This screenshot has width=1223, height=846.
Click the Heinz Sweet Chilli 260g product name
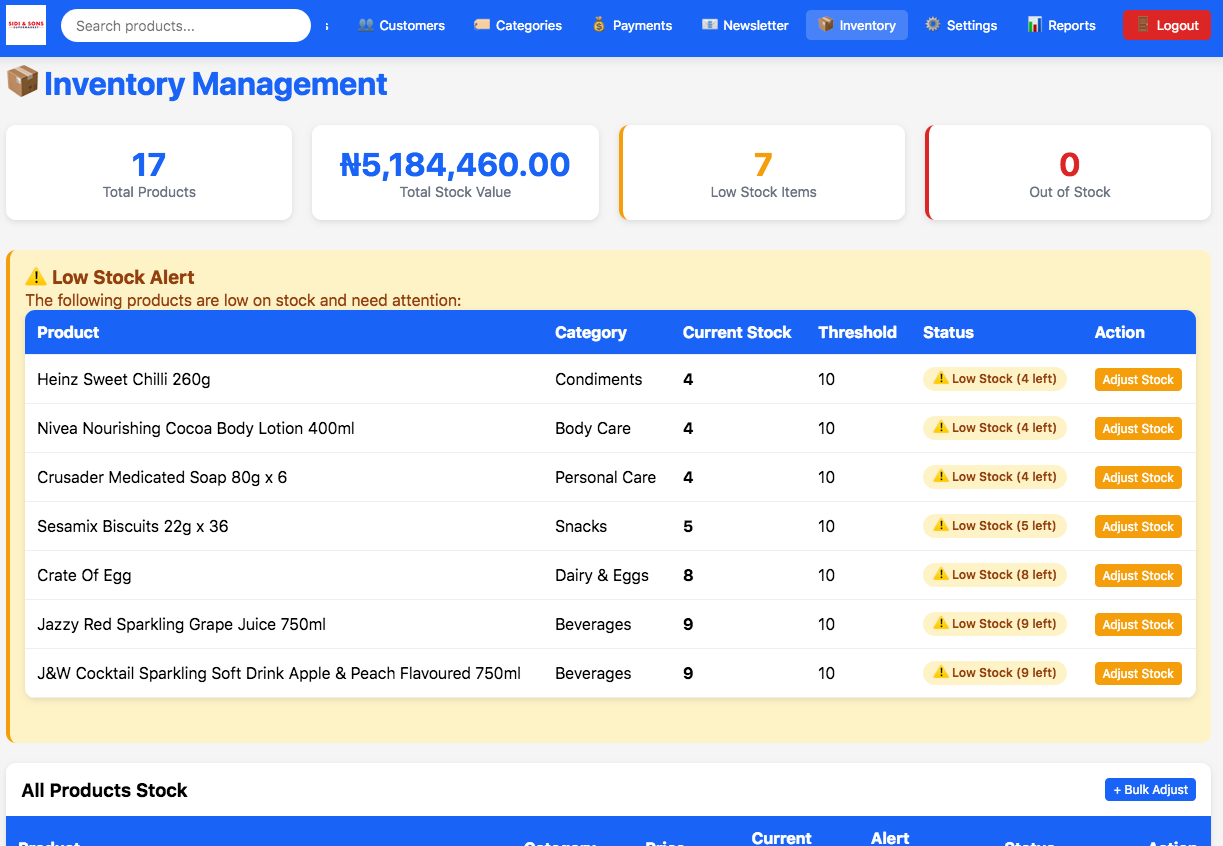pyautogui.click(x=124, y=379)
